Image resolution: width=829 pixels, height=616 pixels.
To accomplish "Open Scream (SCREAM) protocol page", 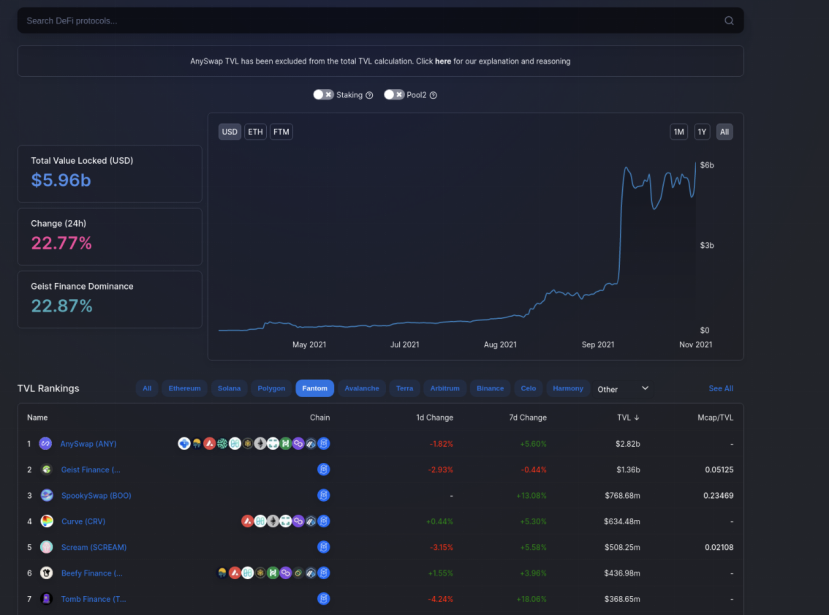I will tap(94, 547).
